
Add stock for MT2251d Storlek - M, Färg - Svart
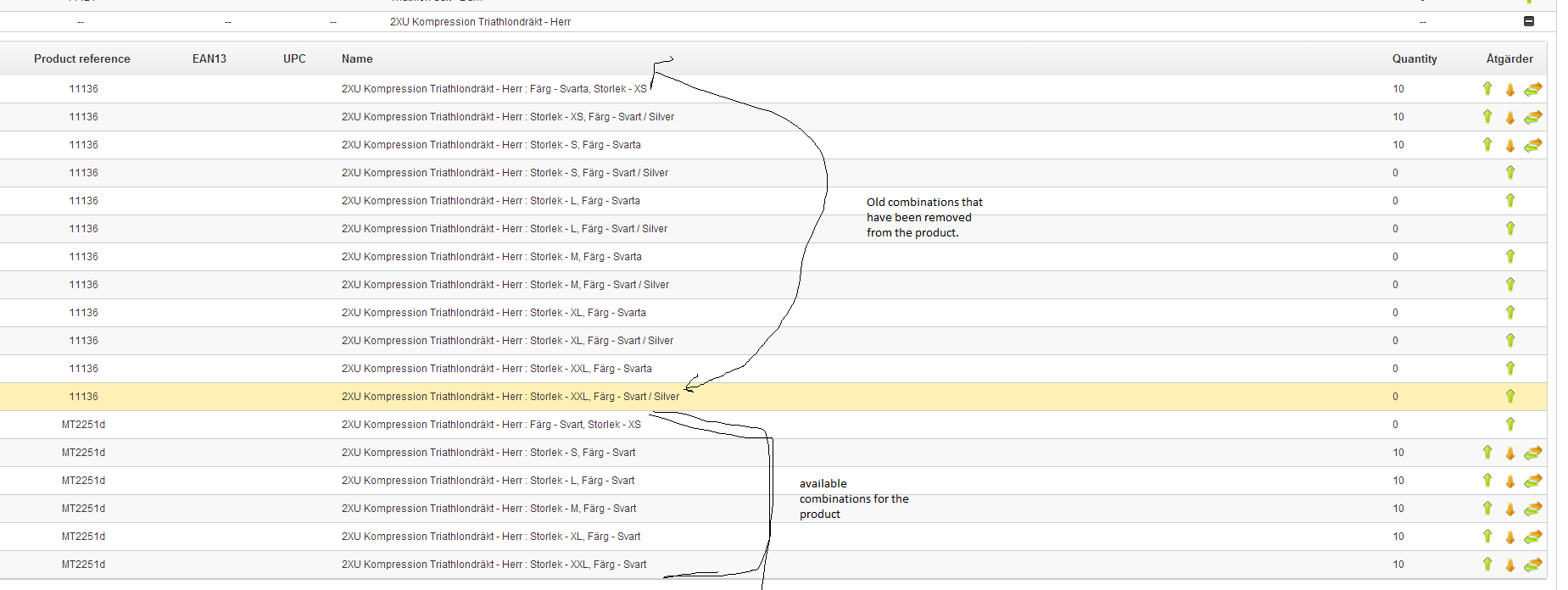coord(1487,508)
